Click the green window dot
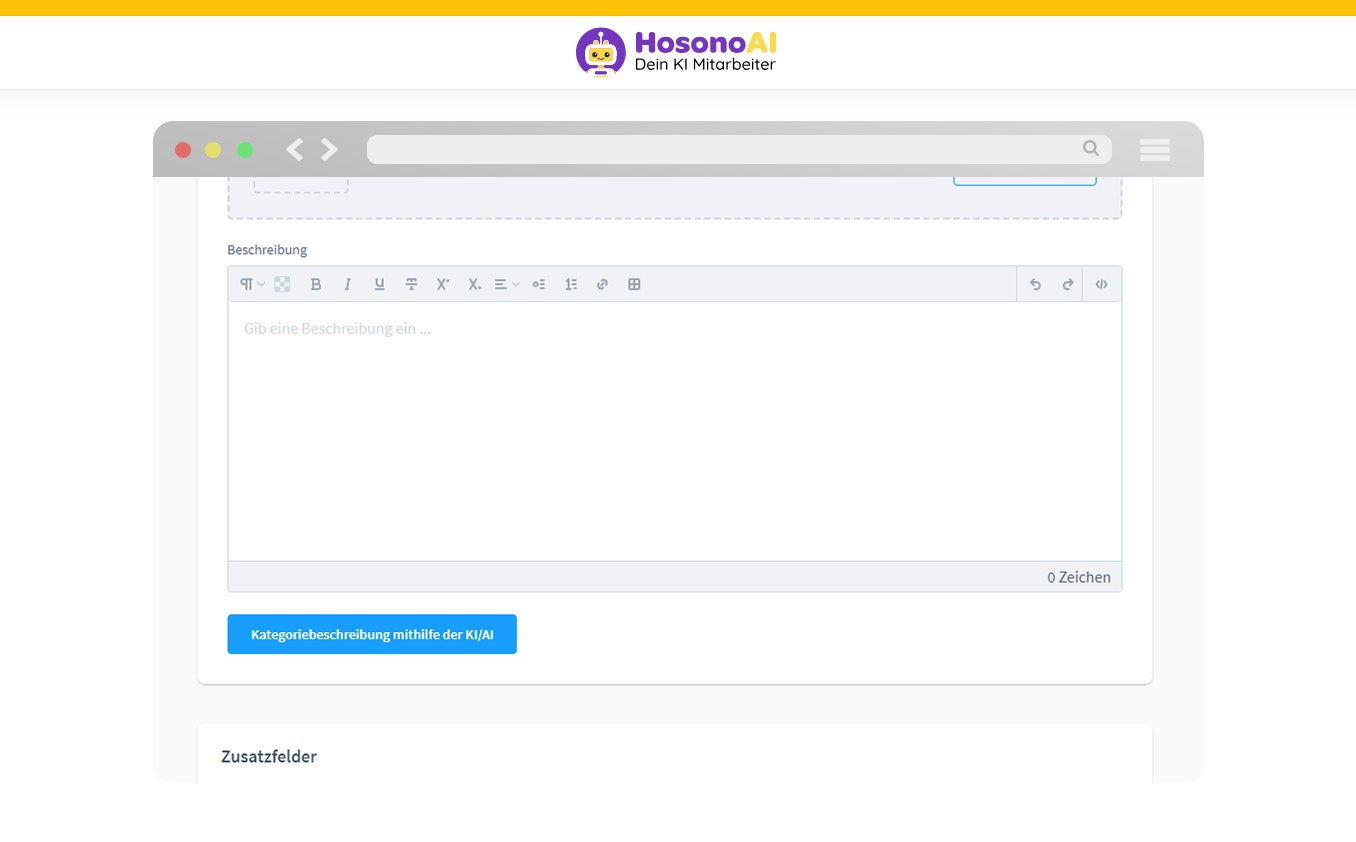1356x842 pixels. (245, 150)
